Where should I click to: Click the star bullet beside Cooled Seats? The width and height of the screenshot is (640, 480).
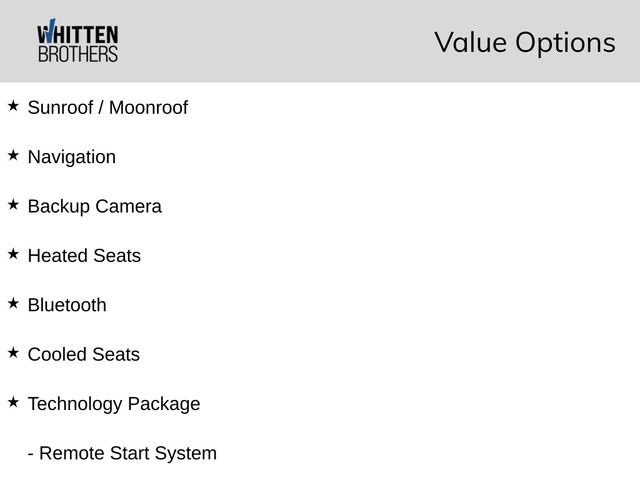pos(13,353)
